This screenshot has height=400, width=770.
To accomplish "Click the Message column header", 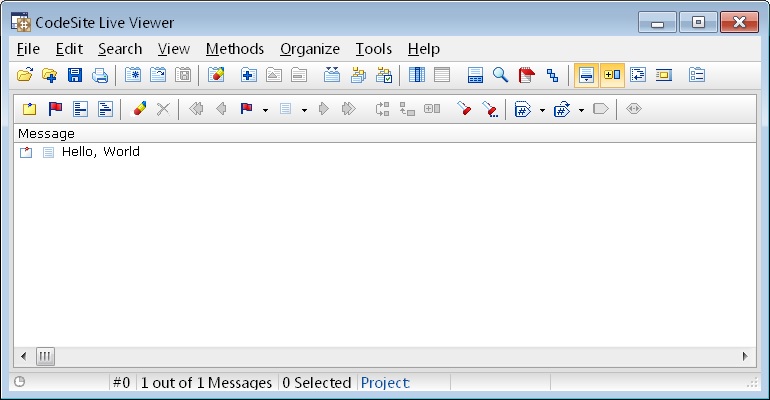I will pos(385,133).
